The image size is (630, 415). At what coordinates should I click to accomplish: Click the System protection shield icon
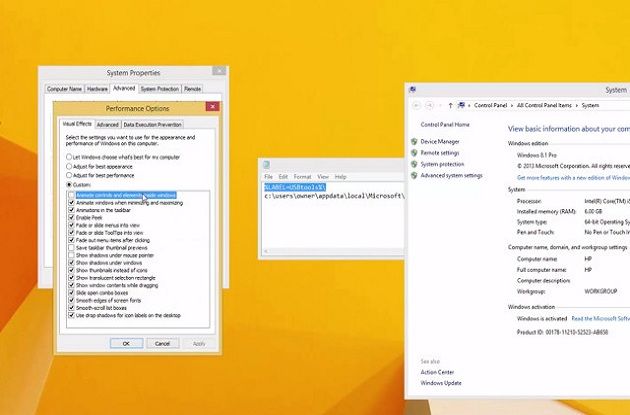[414, 164]
